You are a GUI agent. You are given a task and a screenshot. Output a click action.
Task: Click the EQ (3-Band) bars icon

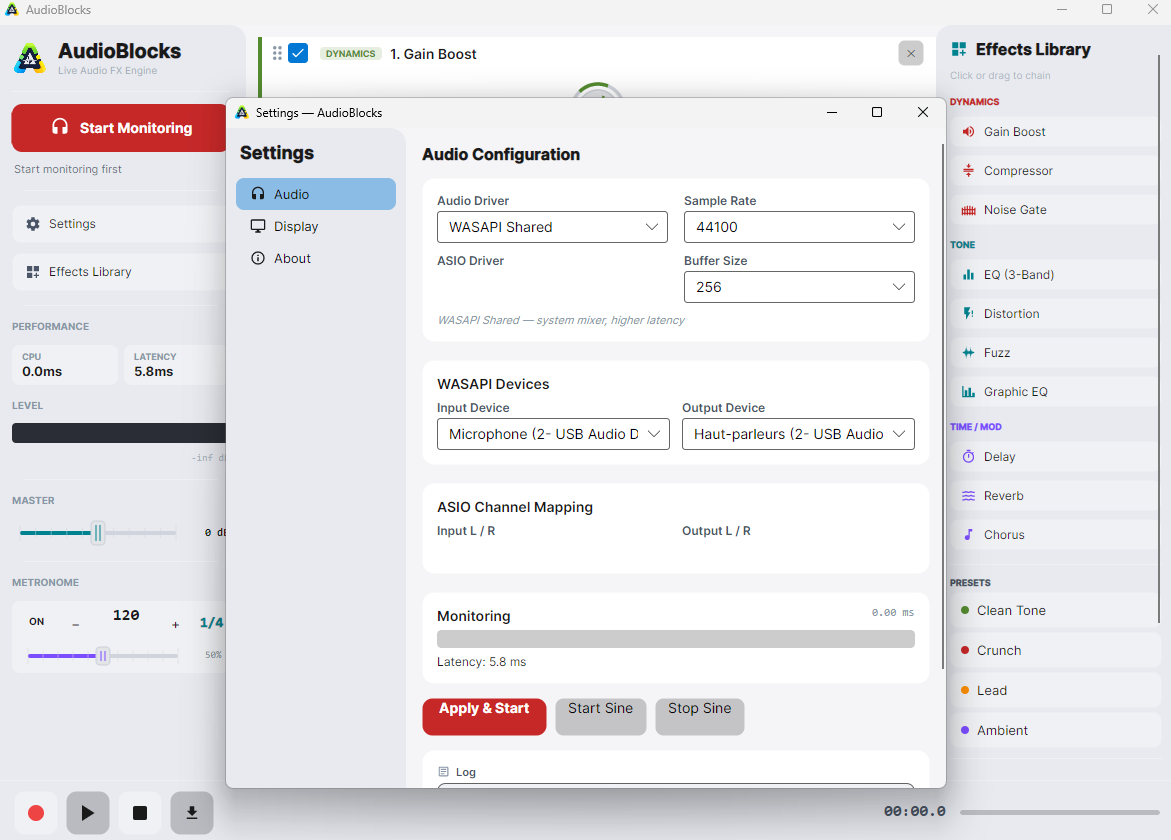(968, 275)
